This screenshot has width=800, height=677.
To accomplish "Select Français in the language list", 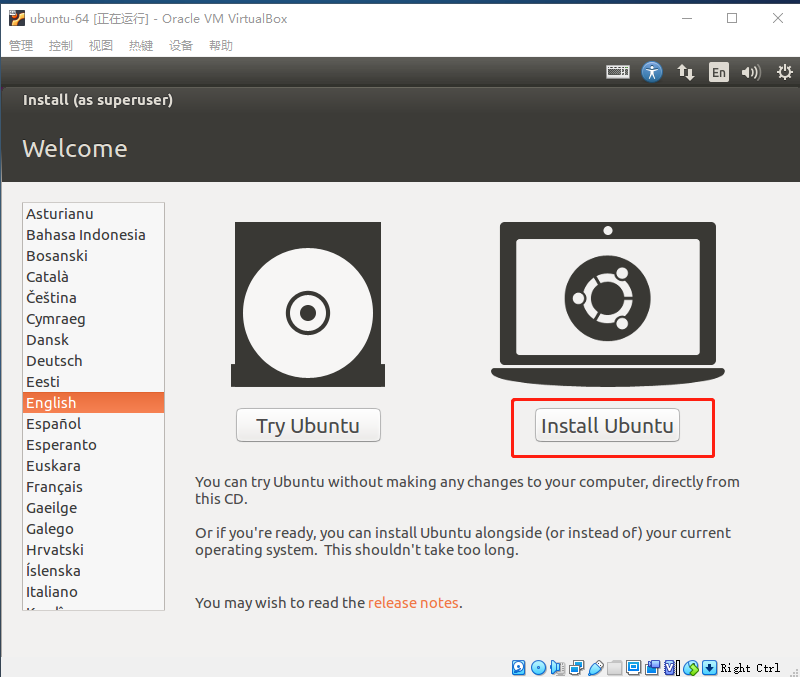I will pos(93,487).
